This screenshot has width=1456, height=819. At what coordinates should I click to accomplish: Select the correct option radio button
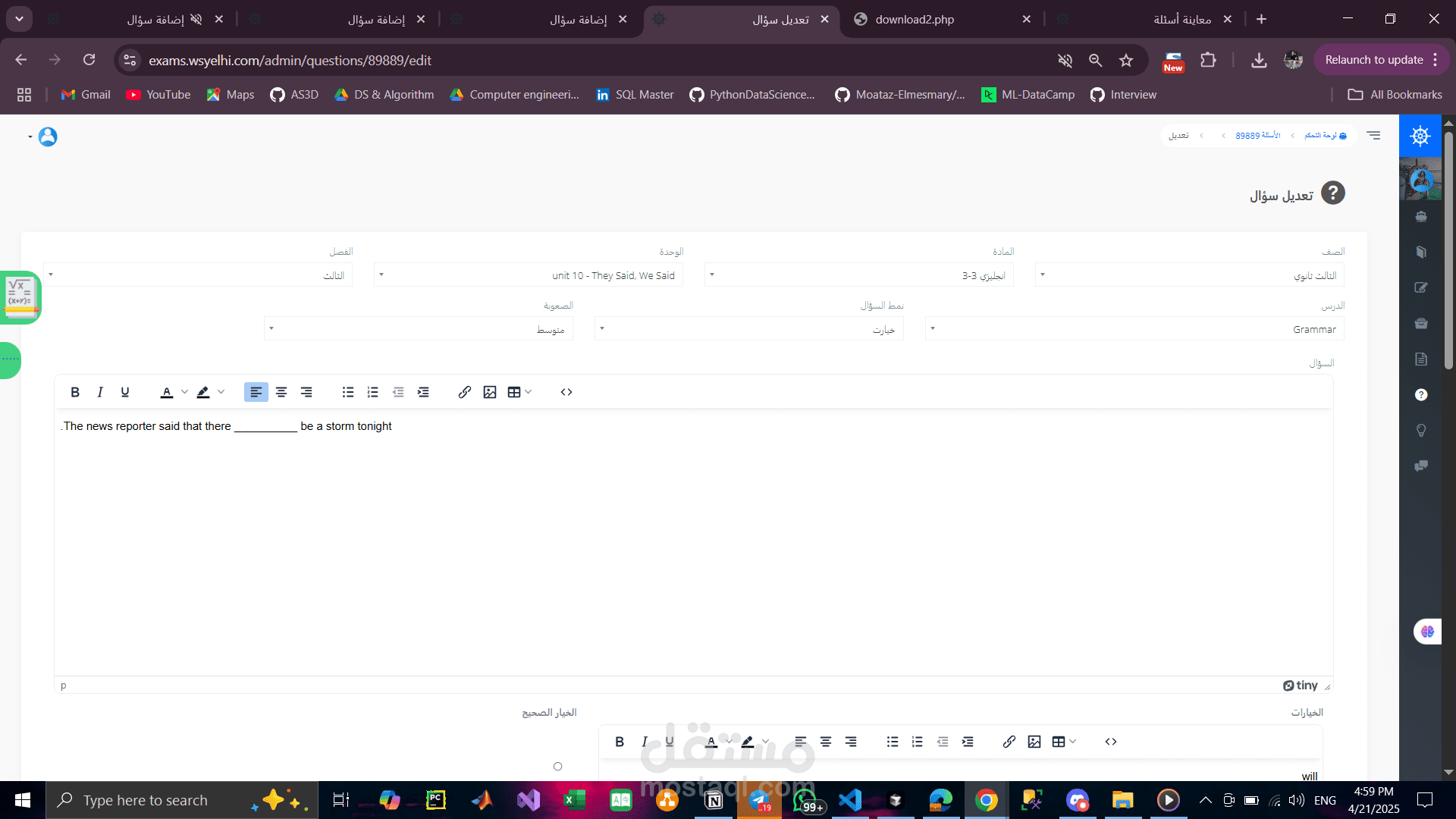point(558,767)
